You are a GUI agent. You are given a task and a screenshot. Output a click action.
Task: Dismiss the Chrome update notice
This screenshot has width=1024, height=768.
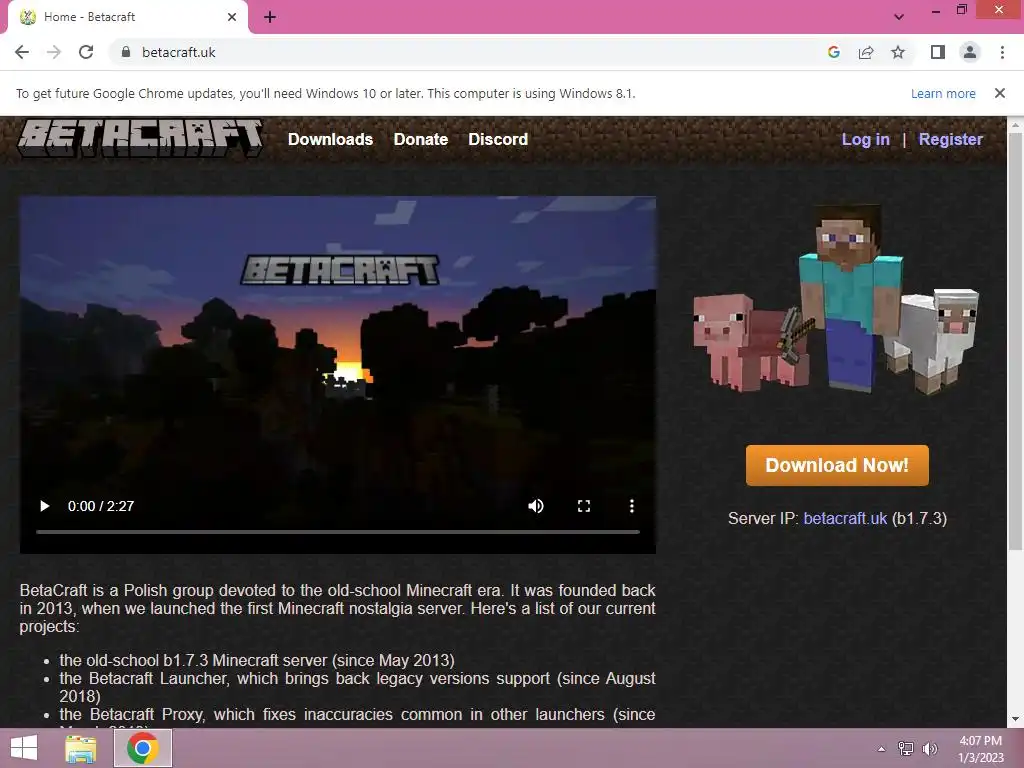(x=1000, y=93)
